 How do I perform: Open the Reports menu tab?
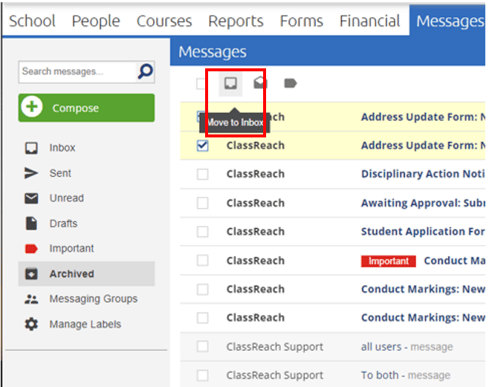(236, 21)
